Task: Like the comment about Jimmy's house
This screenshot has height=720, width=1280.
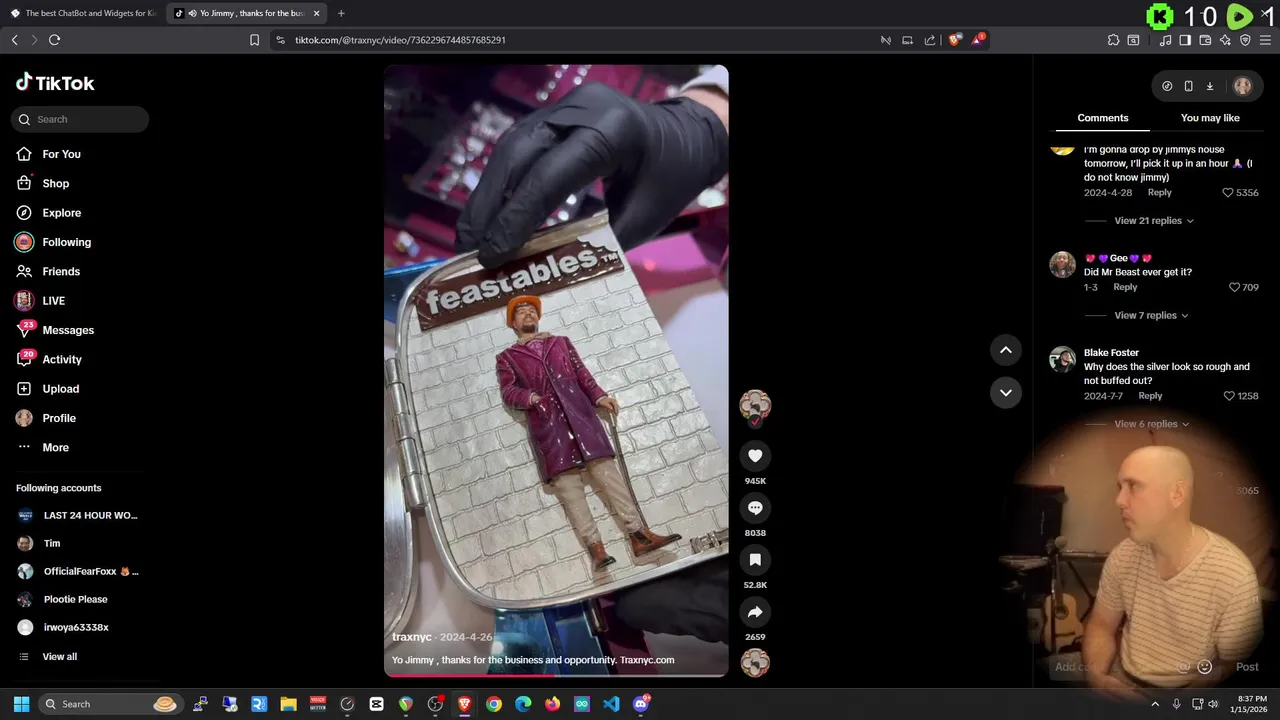Action: click(x=1228, y=192)
